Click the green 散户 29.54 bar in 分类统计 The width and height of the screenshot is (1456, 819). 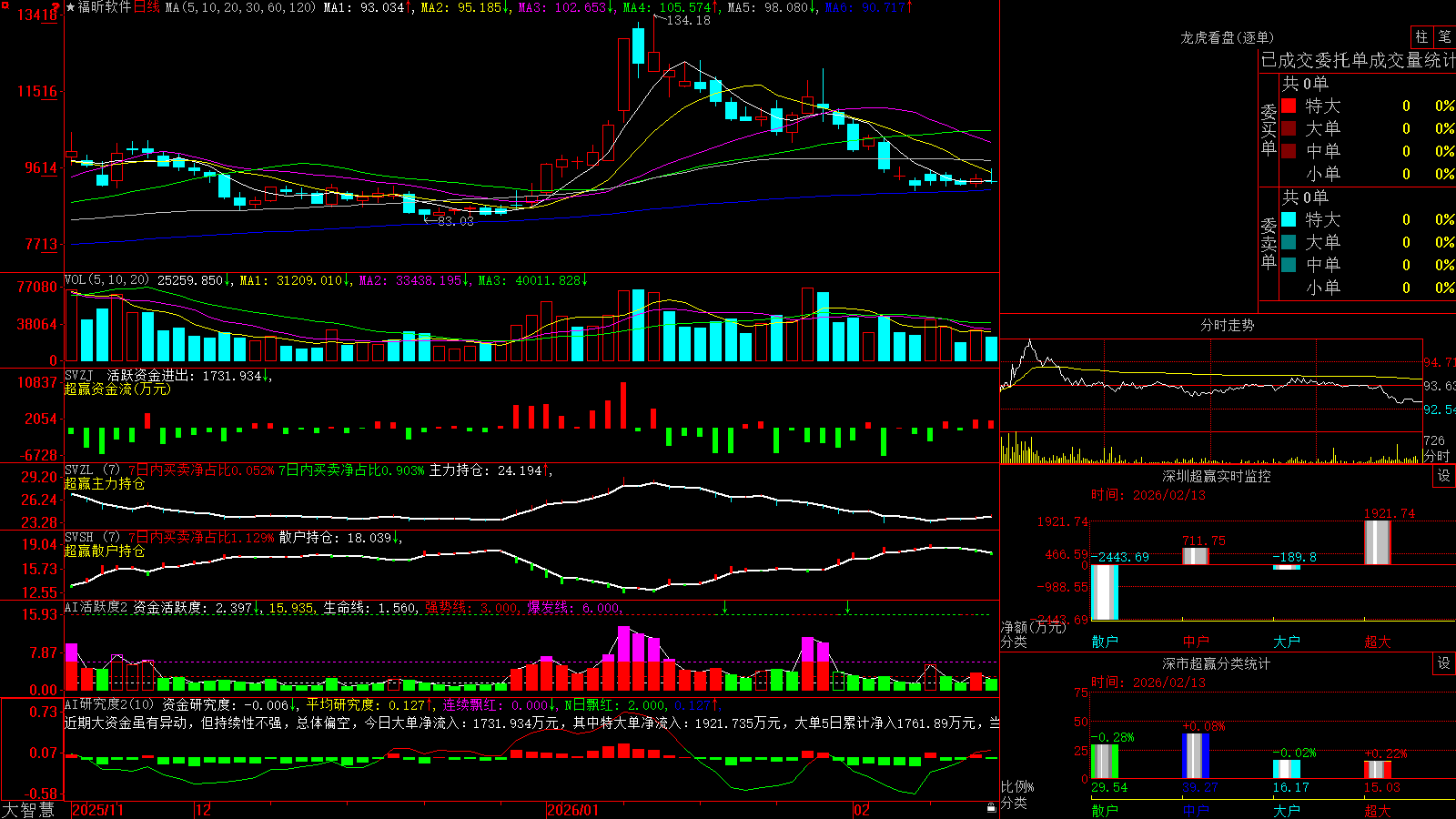pos(1105,762)
